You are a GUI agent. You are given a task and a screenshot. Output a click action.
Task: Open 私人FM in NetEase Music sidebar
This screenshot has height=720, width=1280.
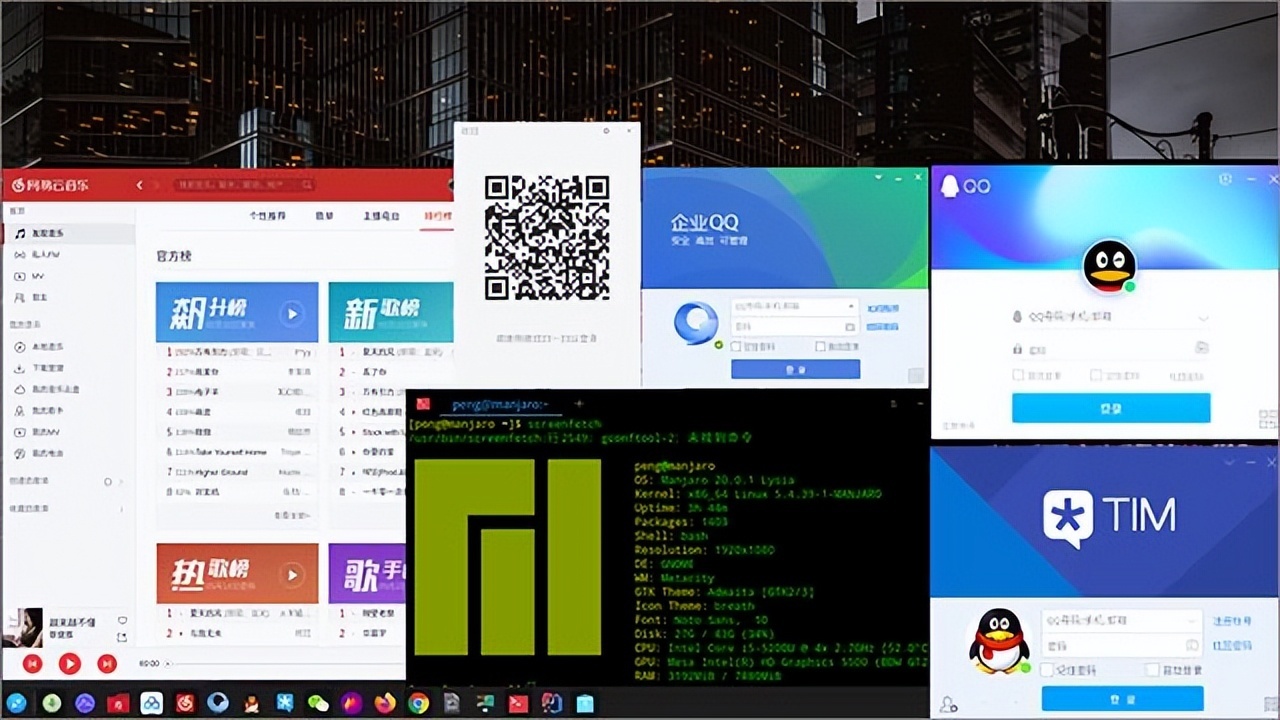coord(67,254)
